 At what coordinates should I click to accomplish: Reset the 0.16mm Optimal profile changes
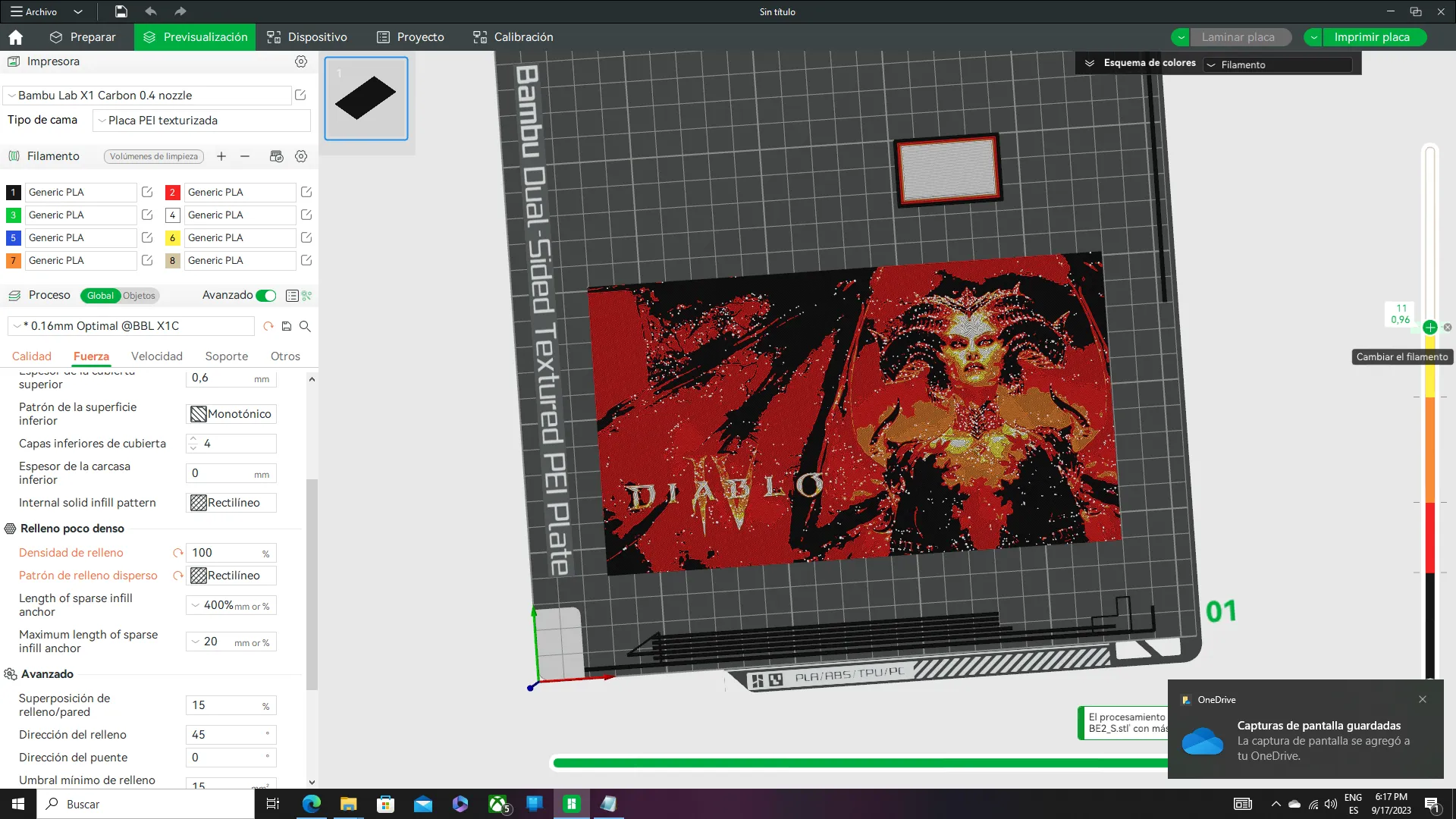coord(268,326)
